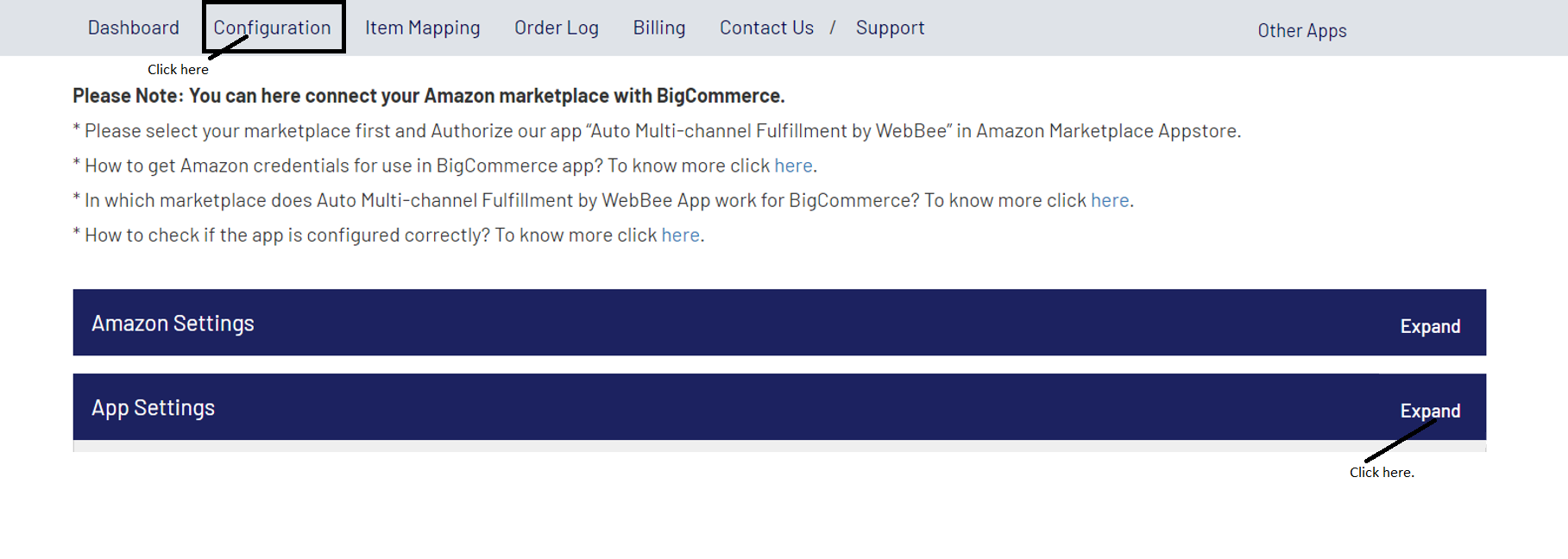The image size is (1568, 559).
Task: Click the 'Click here' annotation below Configuration
Action: 178,70
